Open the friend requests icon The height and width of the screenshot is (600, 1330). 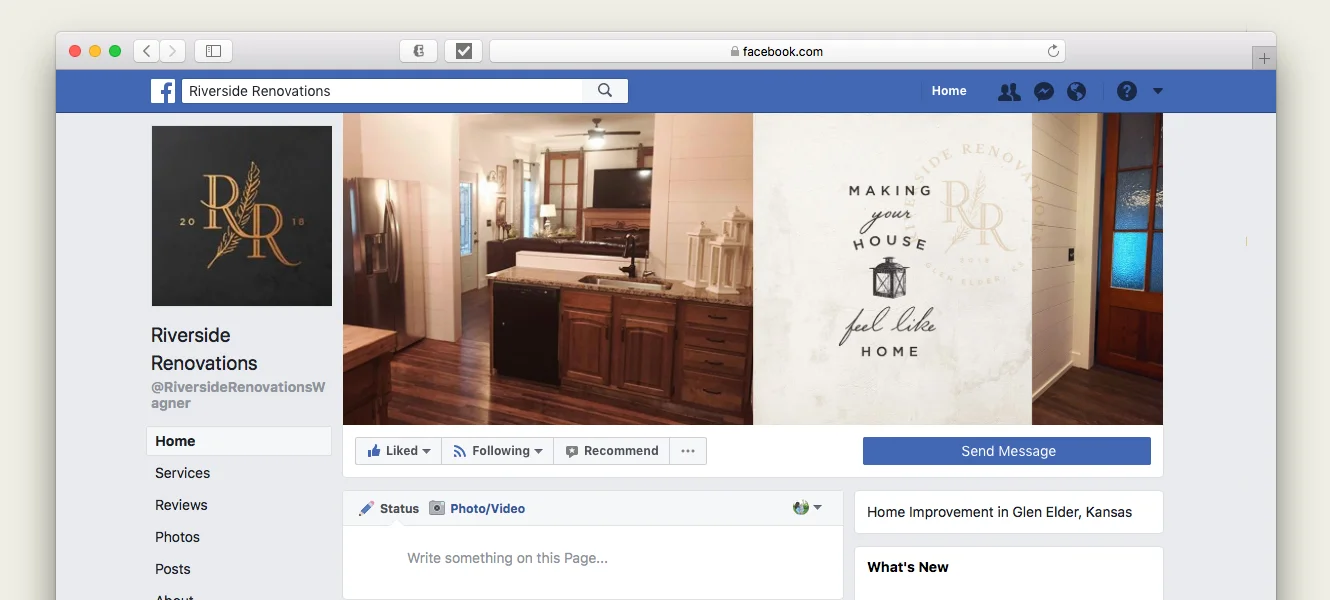pos(1009,91)
